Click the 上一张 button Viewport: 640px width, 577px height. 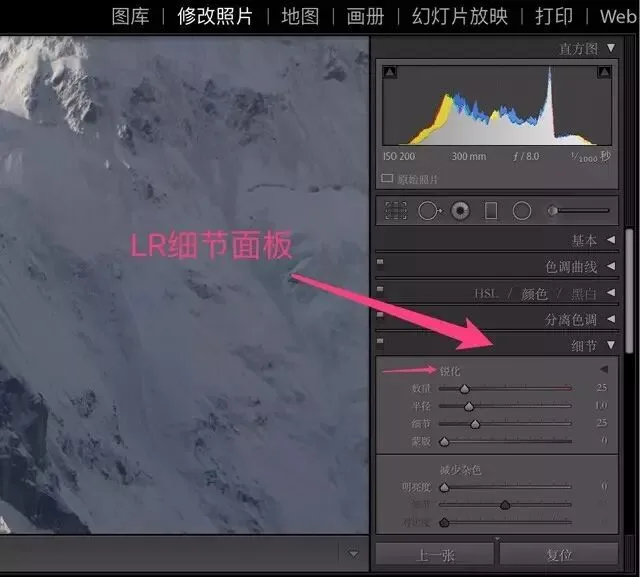point(435,555)
